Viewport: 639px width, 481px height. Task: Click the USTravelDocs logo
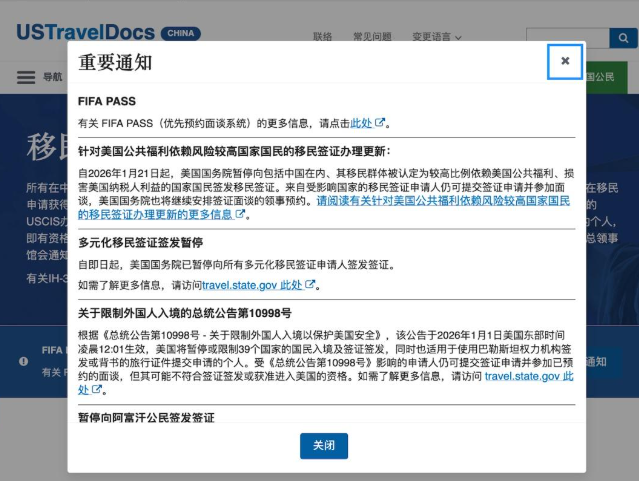pyautogui.click(x=84, y=32)
